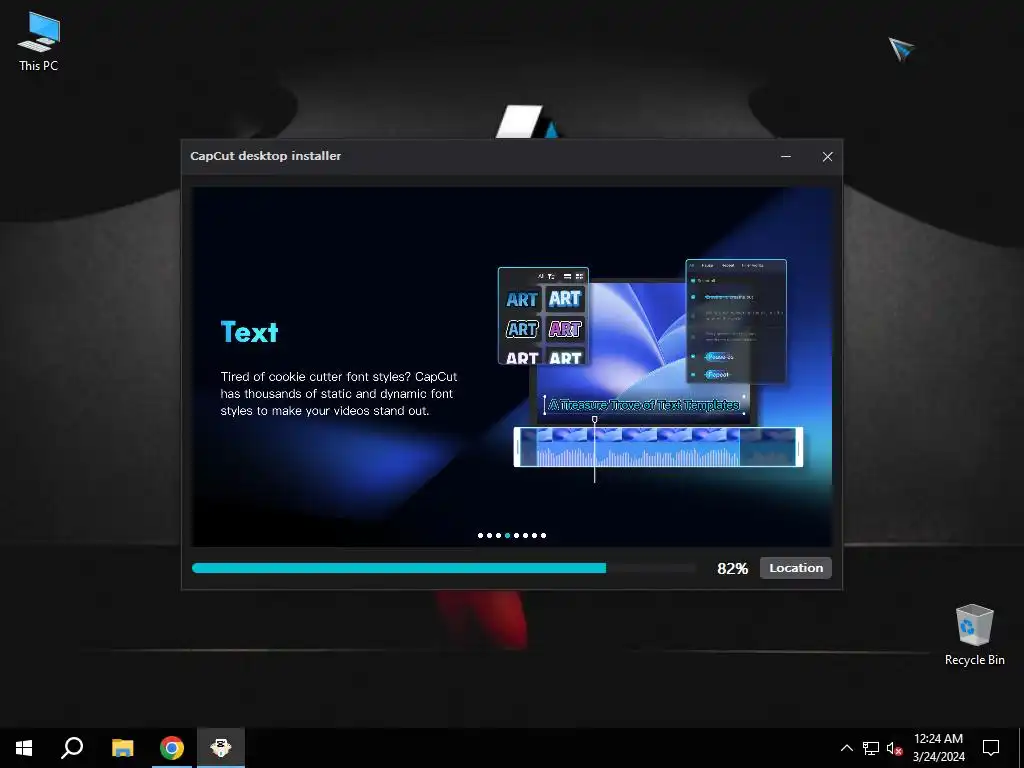This screenshot has height=768, width=1024.
Task: Click the CapCut desktop installer title text
Action: point(265,156)
